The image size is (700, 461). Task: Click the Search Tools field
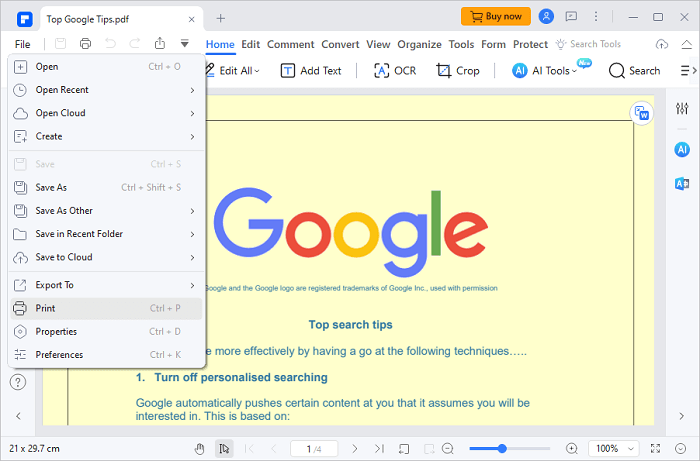(x=588, y=44)
